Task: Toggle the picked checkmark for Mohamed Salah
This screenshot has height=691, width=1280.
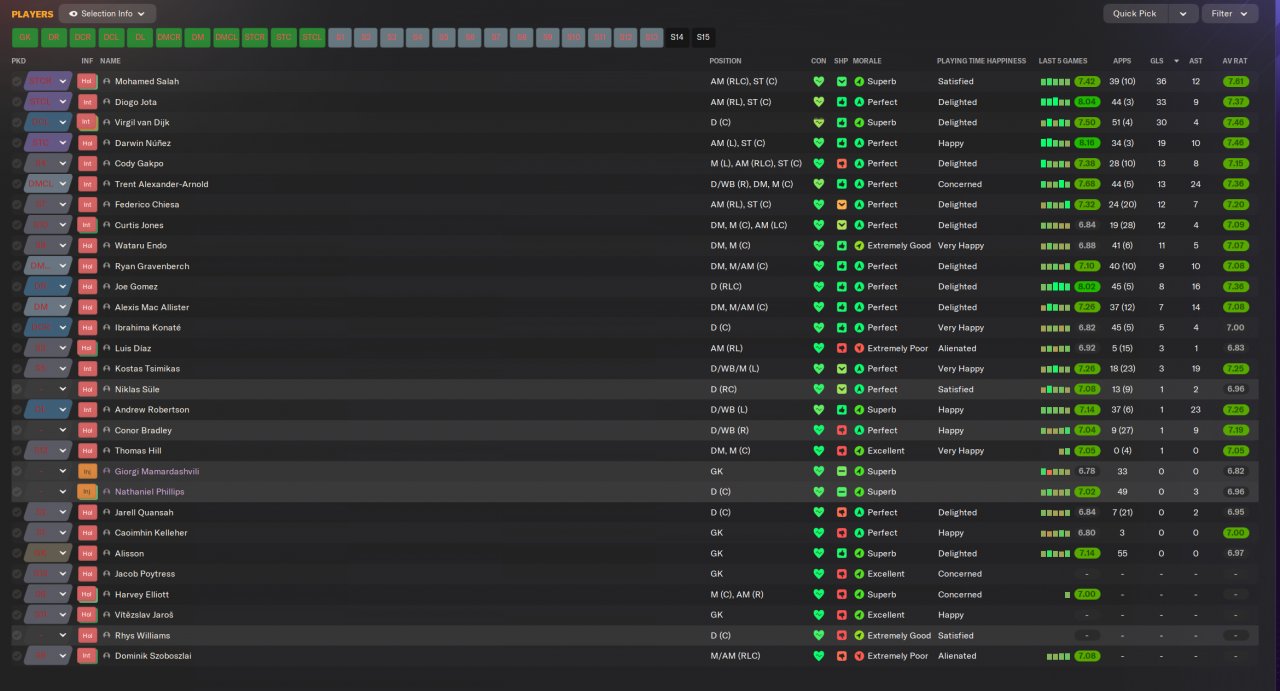Action: [x=17, y=81]
